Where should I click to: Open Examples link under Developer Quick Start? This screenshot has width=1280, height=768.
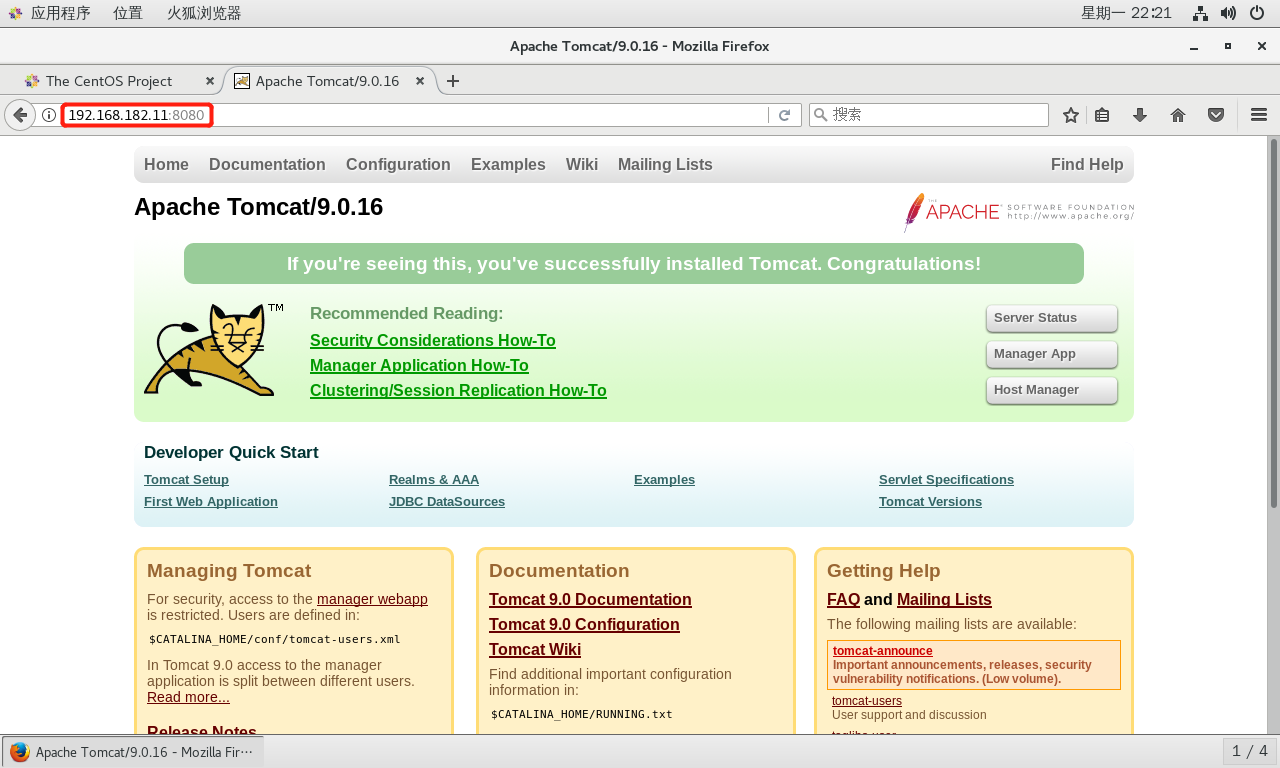coord(664,480)
